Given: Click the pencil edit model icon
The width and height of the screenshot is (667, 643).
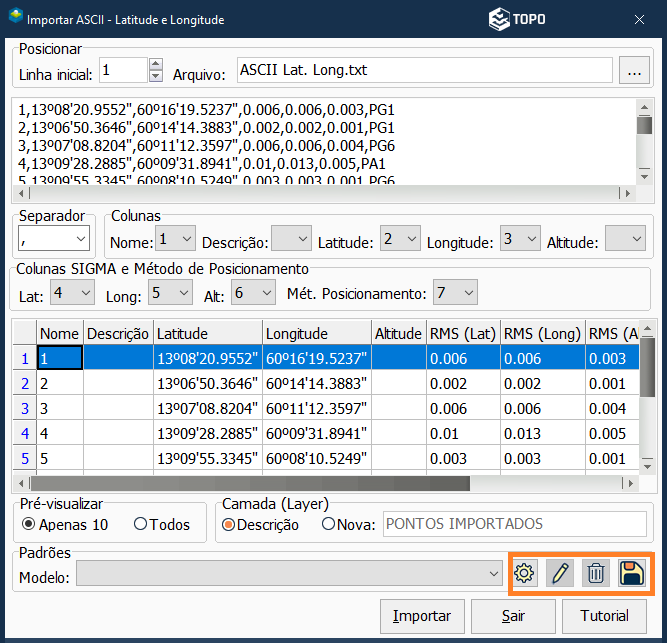Looking at the screenshot, I should pos(560,573).
